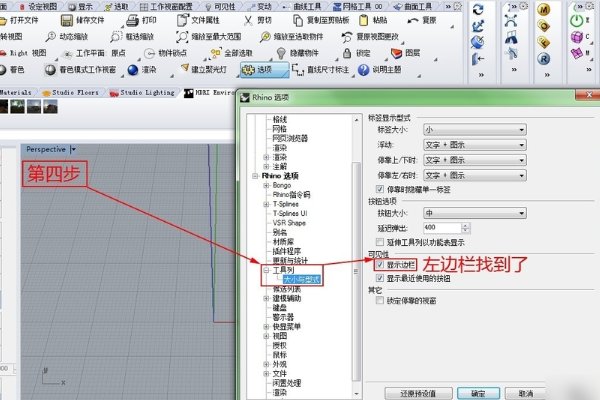Image resolution: width=600 pixels, height=400 pixels.
Task: Click the 选项 options gear button
Action: pyautogui.click(x=264, y=70)
